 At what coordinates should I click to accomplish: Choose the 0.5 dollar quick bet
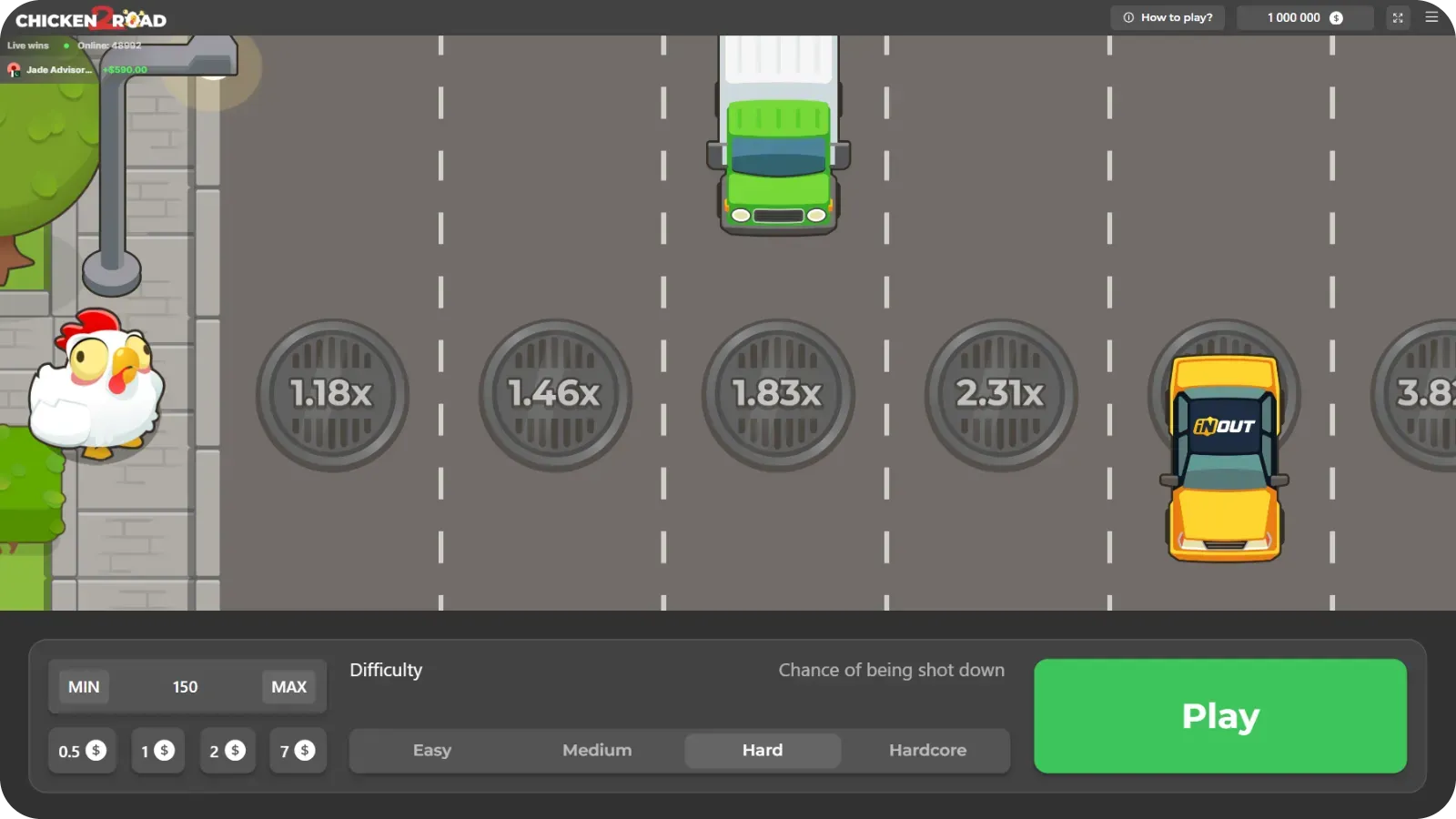tap(82, 751)
